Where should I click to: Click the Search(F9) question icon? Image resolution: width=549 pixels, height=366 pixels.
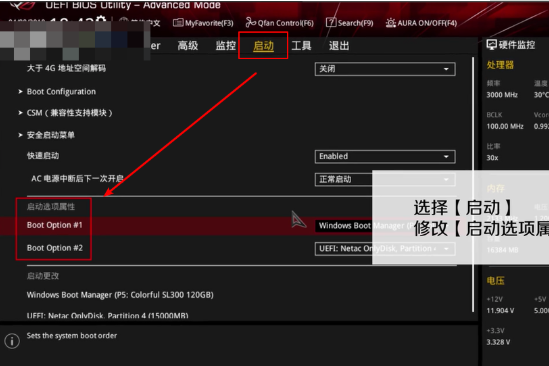point(331,22)
